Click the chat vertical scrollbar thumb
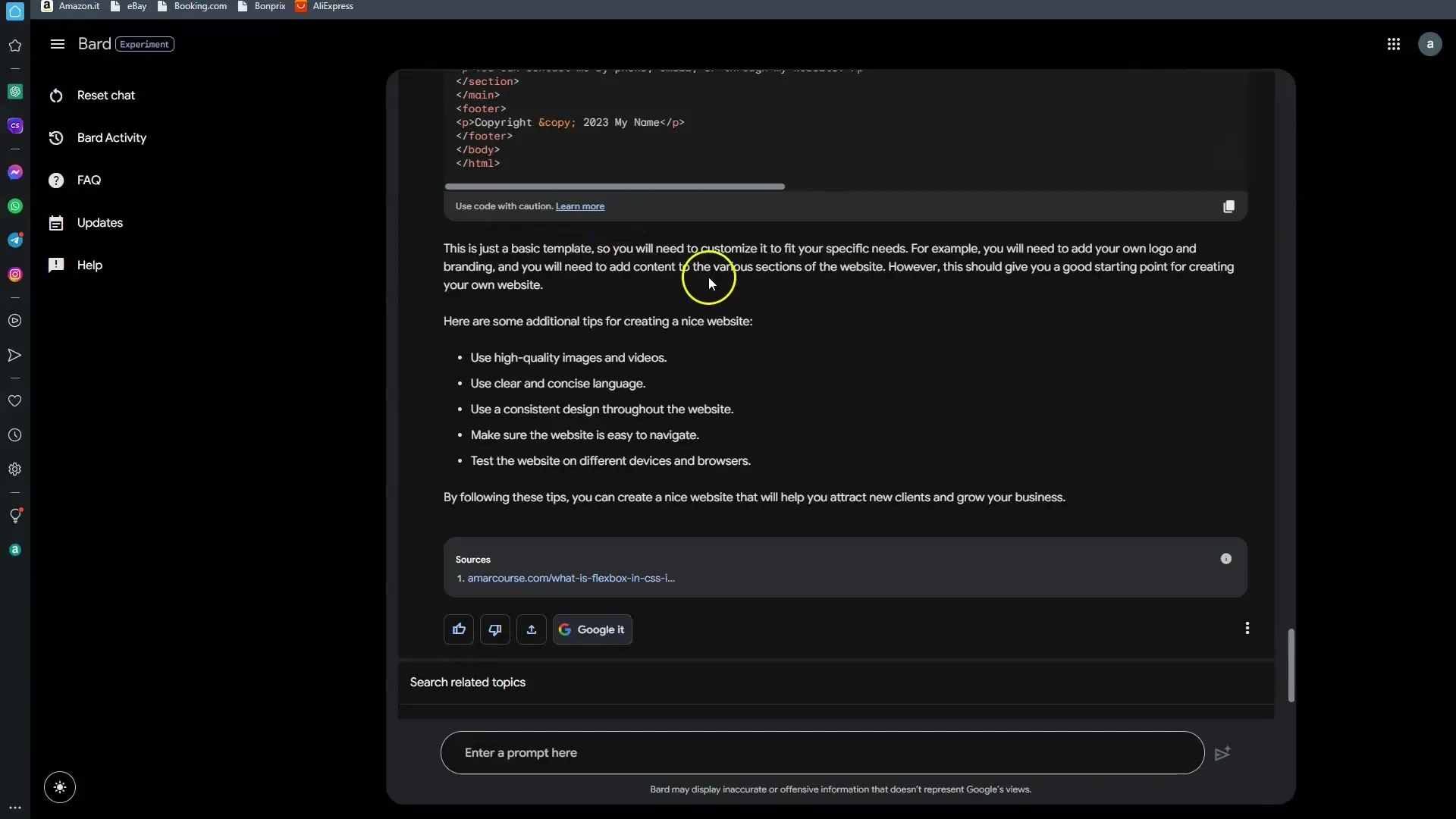This screenshot has height=819, width=1456. (1291, 665)
